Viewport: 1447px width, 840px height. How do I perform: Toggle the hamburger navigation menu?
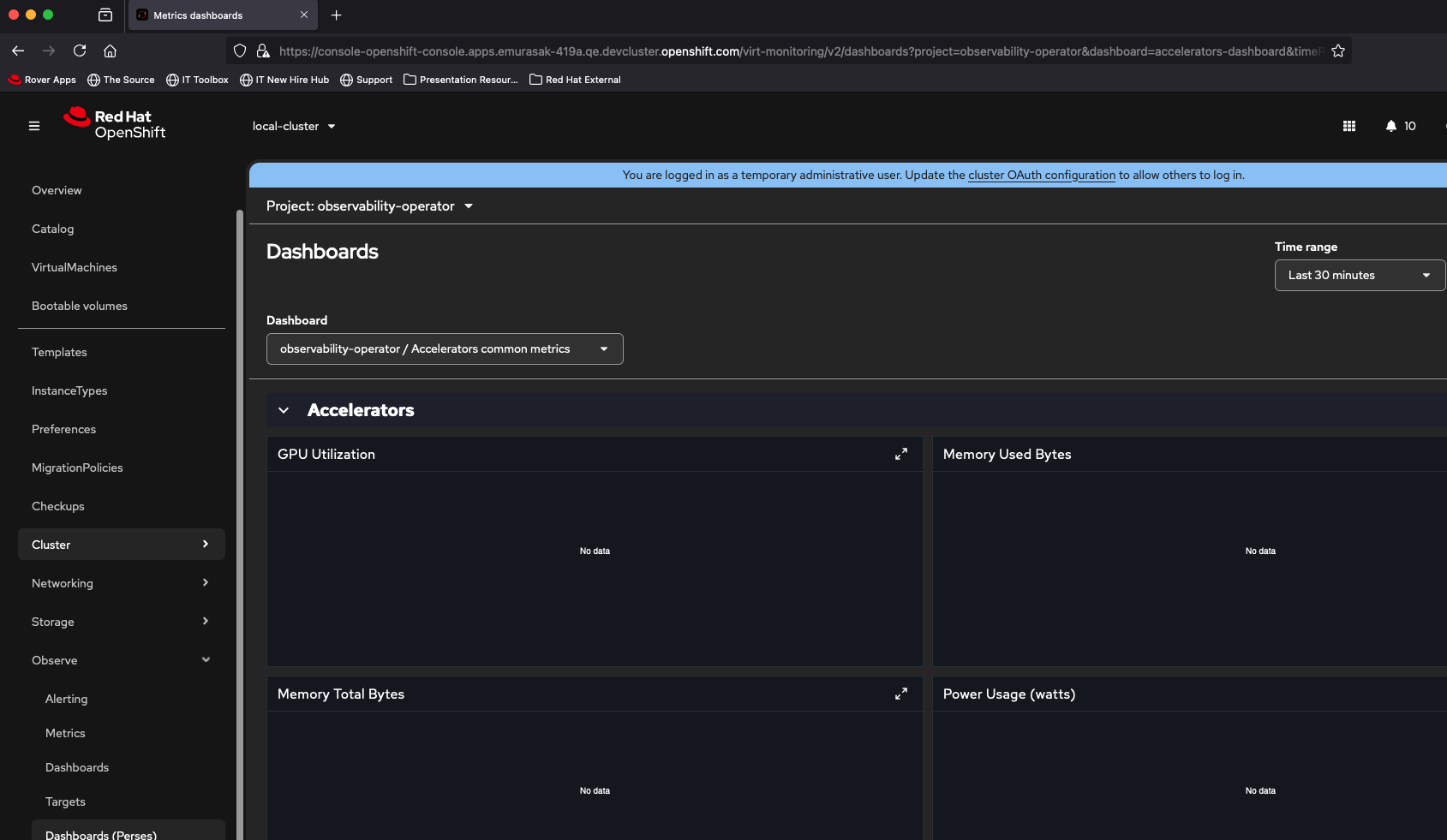(x=34, y=126)
